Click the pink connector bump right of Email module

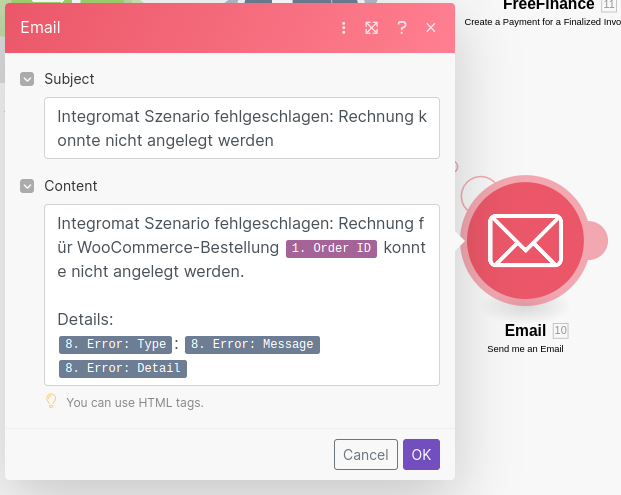596,240
